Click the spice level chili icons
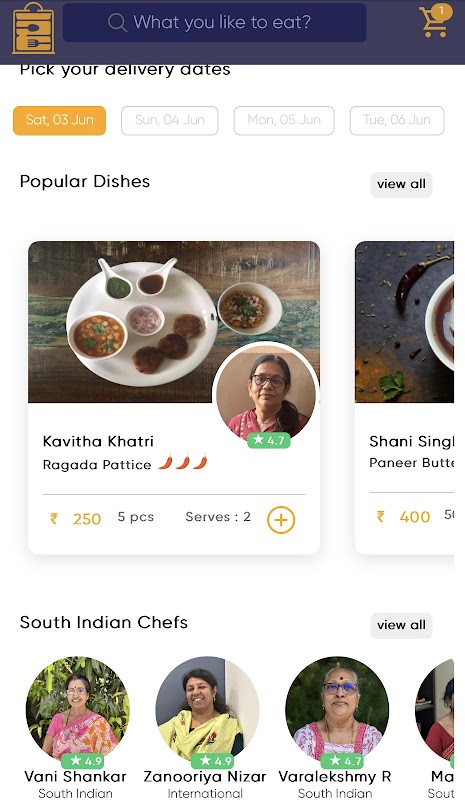The width and height of the screenshot is (465, 800). point(183,462)
